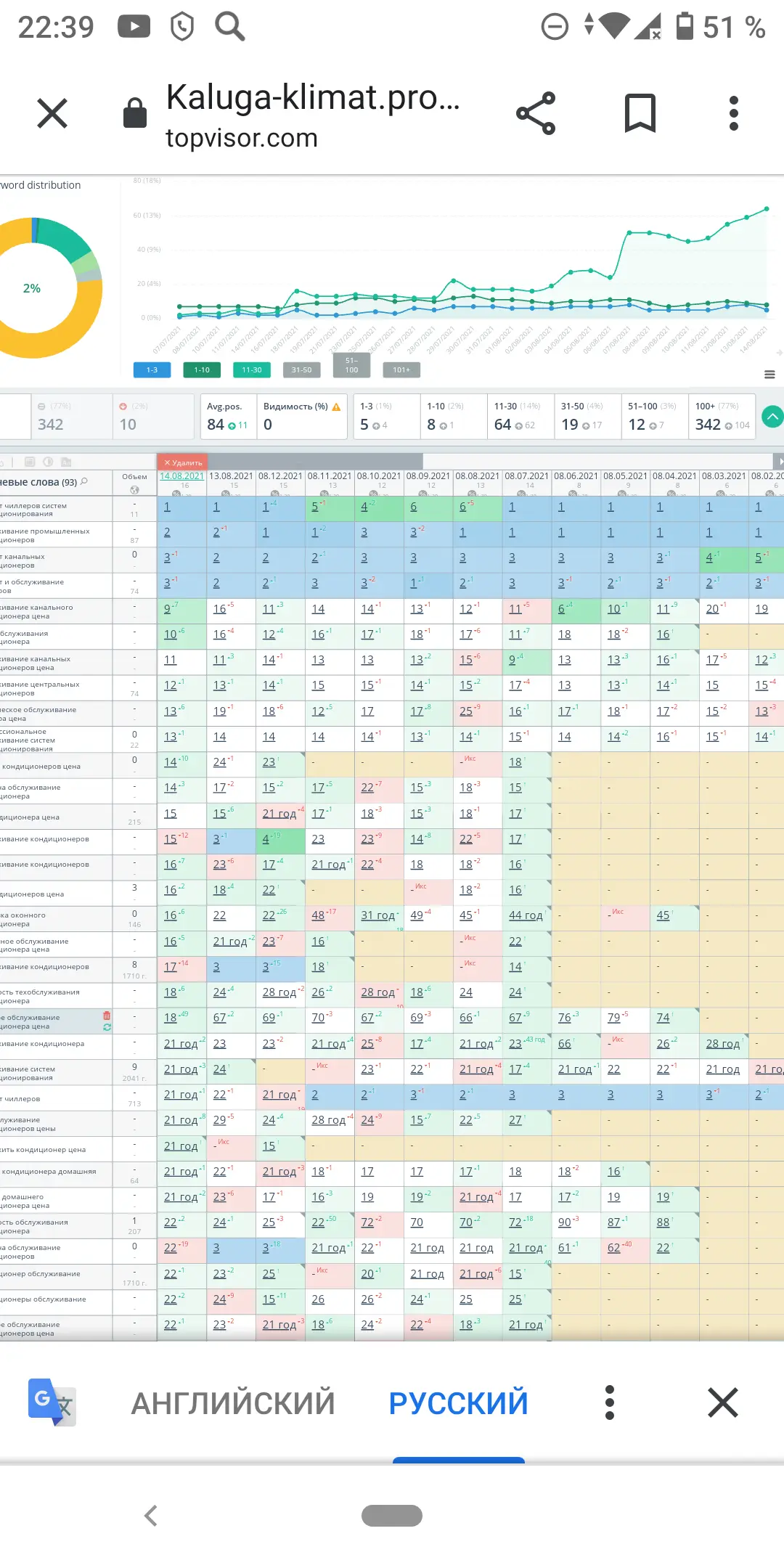The width and height of the screenshot is (784, 1568).
Task: Click visibility warning triangle icon
Action: (x=336, y=407)
